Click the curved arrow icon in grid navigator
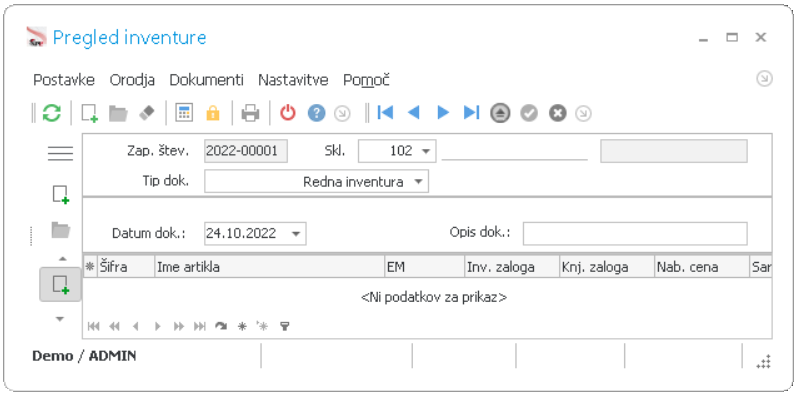798x398 pixels. point(220,326)
